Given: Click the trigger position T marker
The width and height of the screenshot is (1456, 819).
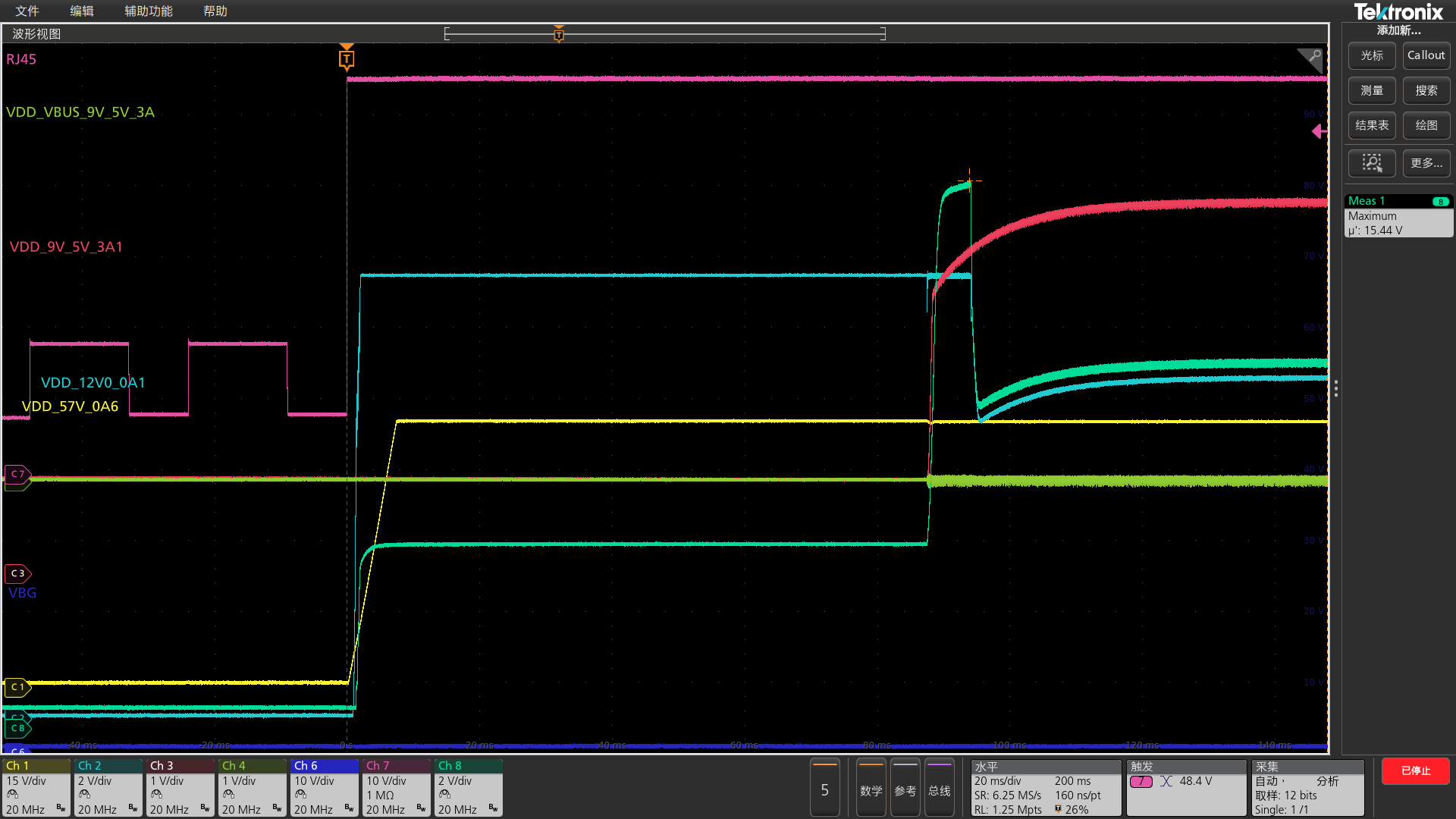Looking at the screenshot, I should [x=347, y=58].
